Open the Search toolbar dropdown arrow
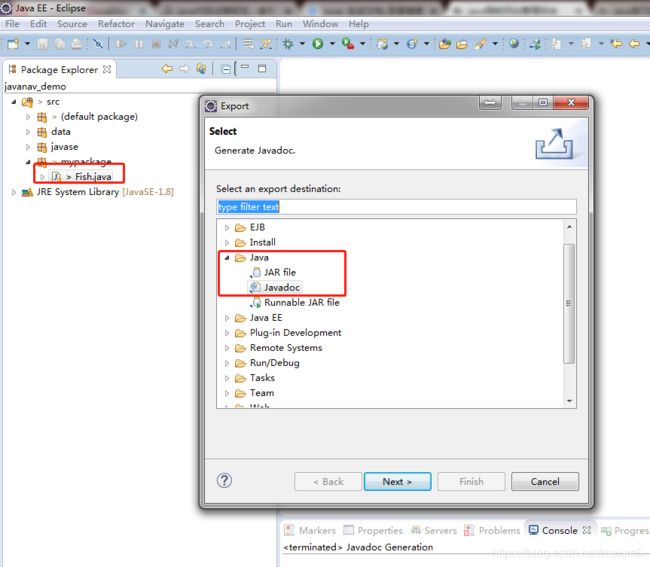This screenshot has width=650, height=567. (495, 44)
